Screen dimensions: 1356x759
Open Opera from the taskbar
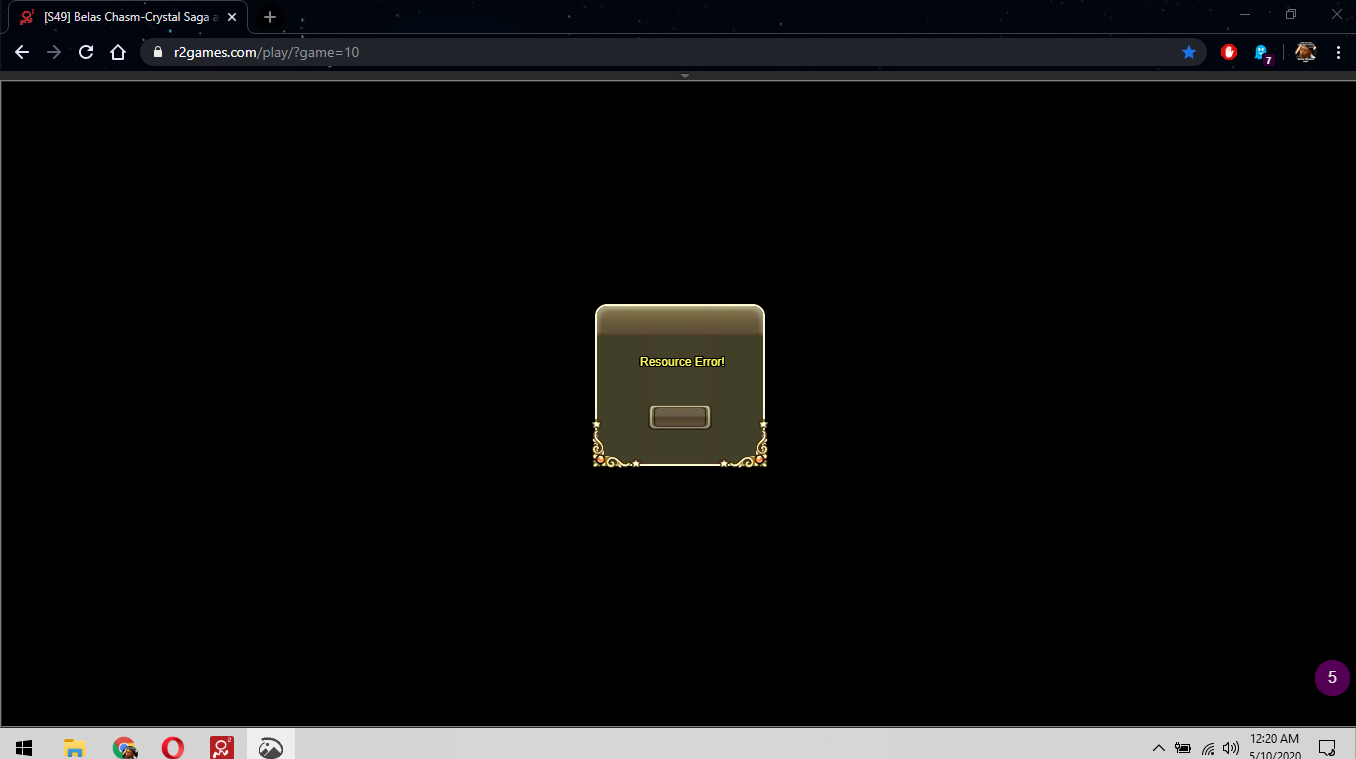click(x=173, y=747)
